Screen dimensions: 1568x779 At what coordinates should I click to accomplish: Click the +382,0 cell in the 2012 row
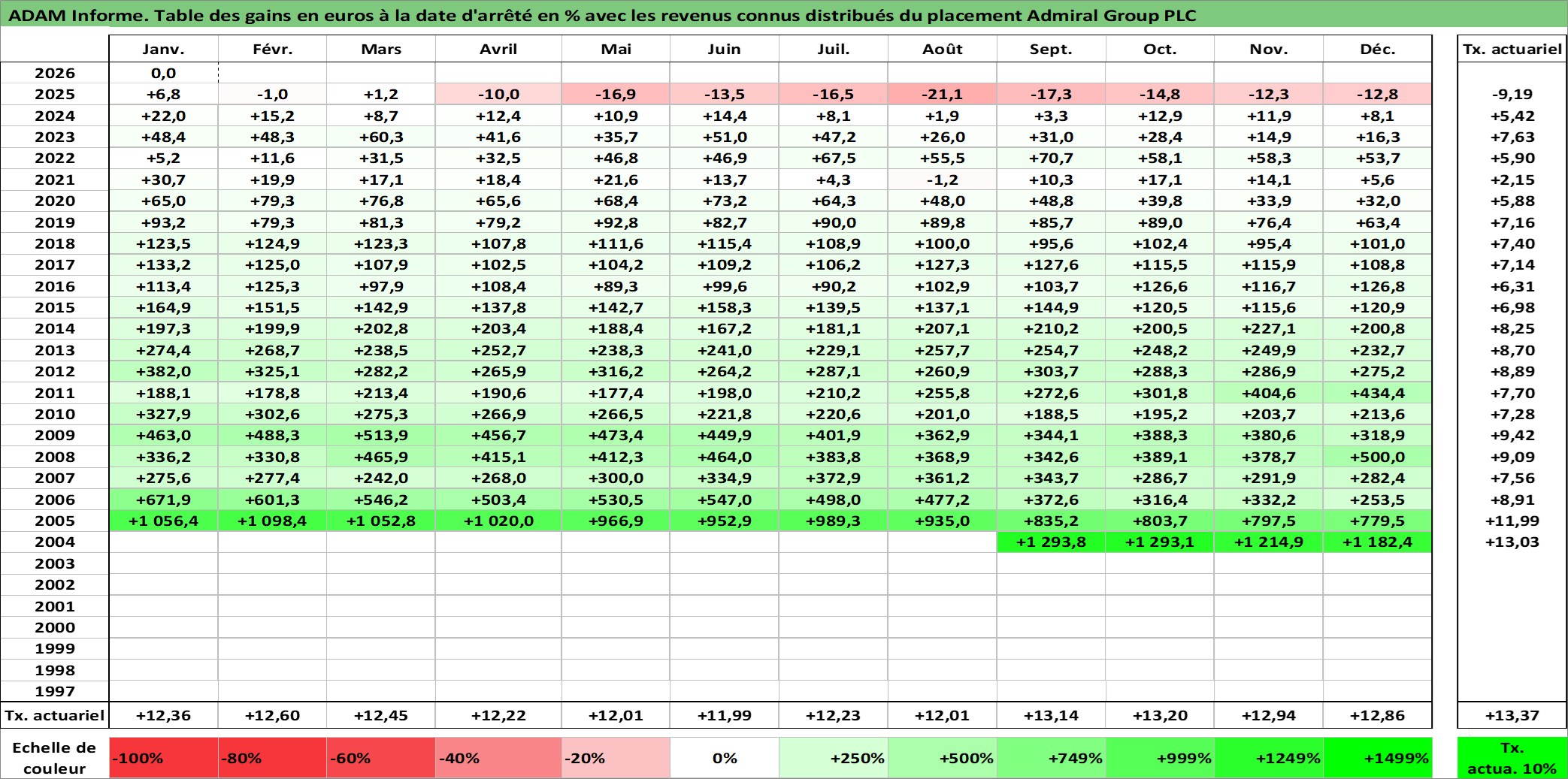(x=163, y=371)
